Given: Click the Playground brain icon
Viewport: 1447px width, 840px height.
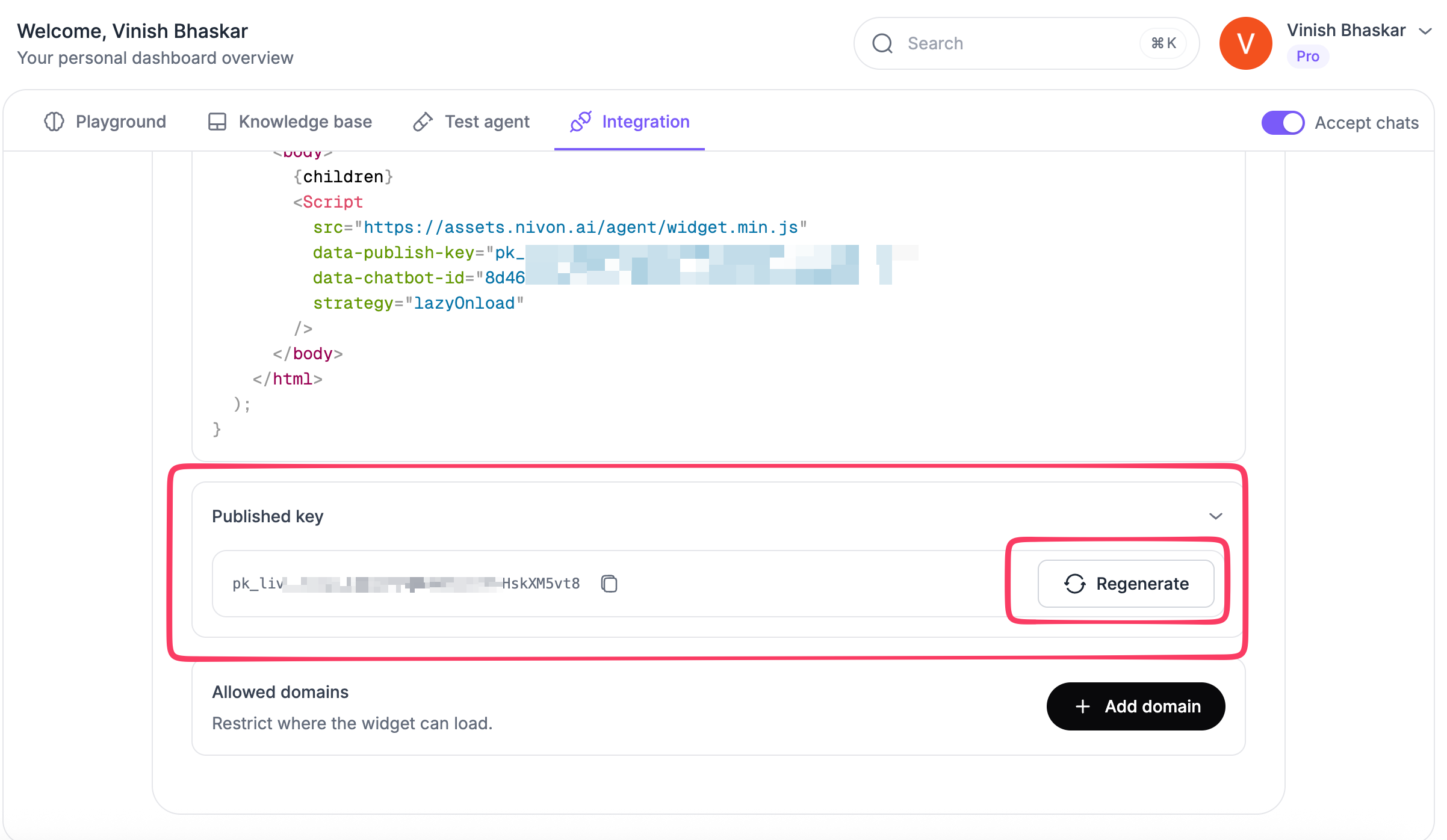Looking at the screenshot, I should tap(54, 122).
